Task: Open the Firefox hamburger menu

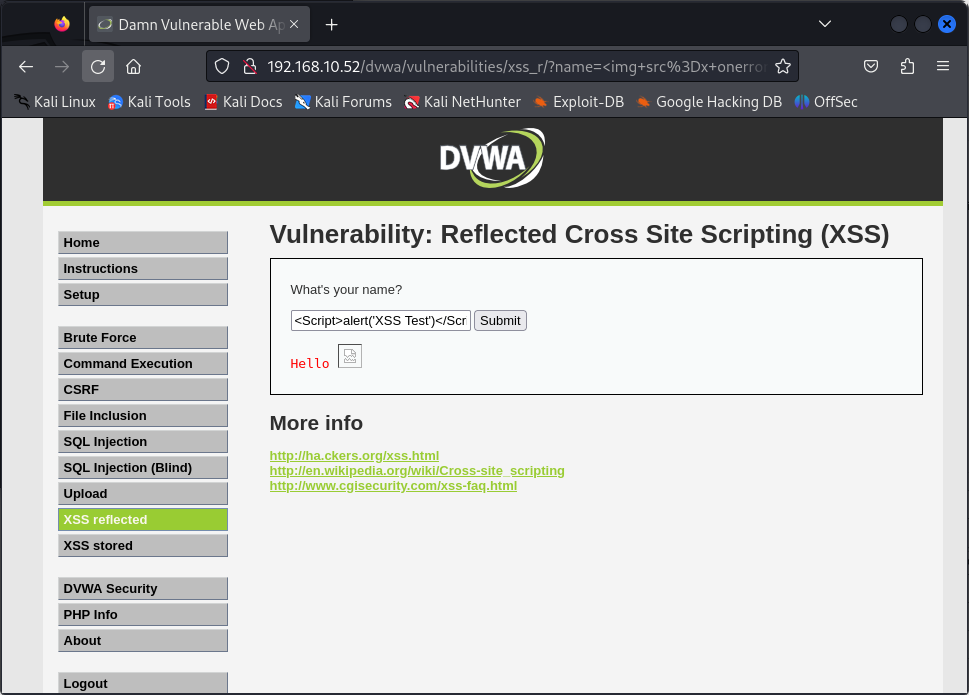Action: point(943,66)
